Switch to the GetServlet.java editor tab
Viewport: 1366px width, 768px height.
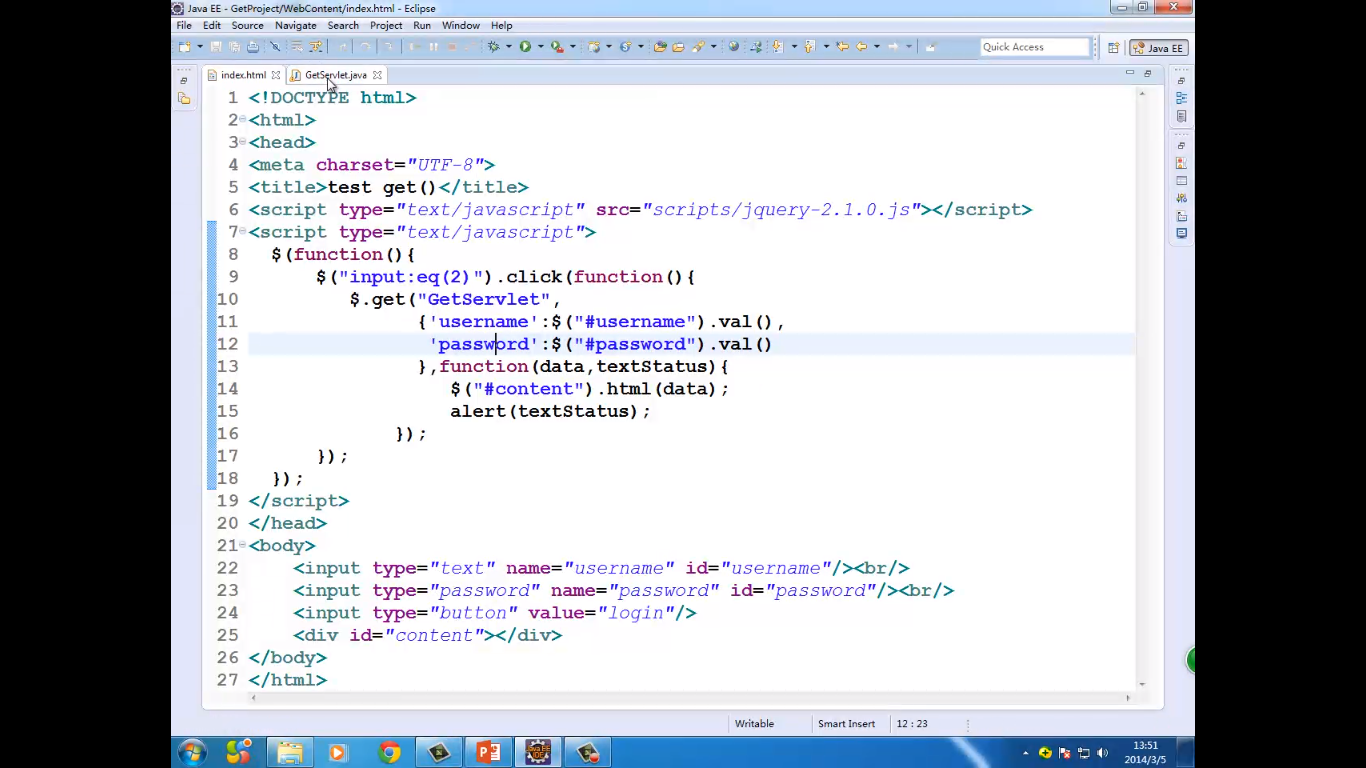pyautogui.click(x=336, y=75)
